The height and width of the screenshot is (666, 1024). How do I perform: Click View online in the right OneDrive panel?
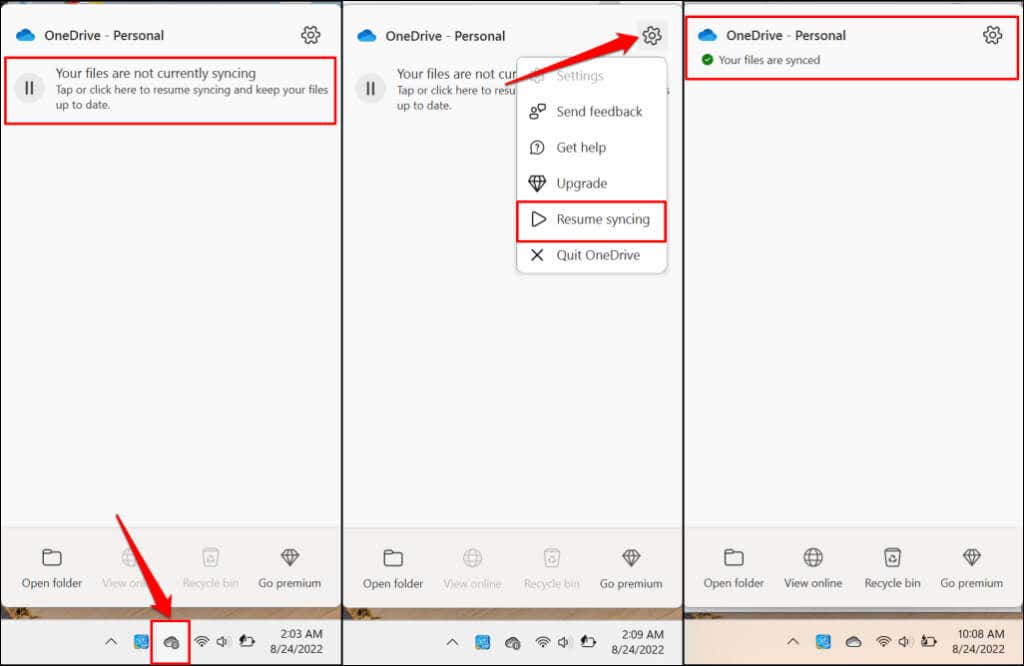click(x=813, y=568)
